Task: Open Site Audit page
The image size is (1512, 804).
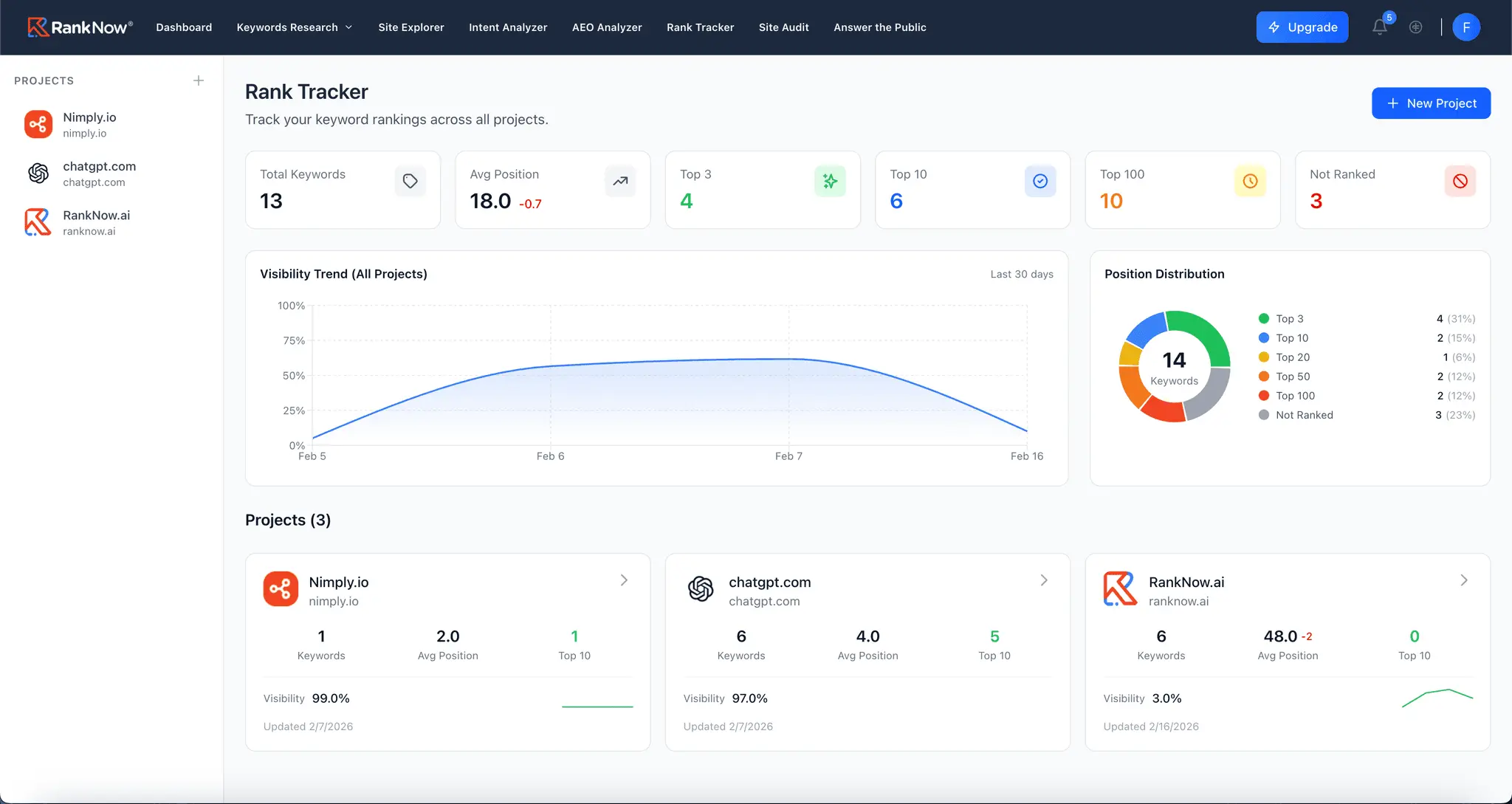Action: (x=783, y=27)
